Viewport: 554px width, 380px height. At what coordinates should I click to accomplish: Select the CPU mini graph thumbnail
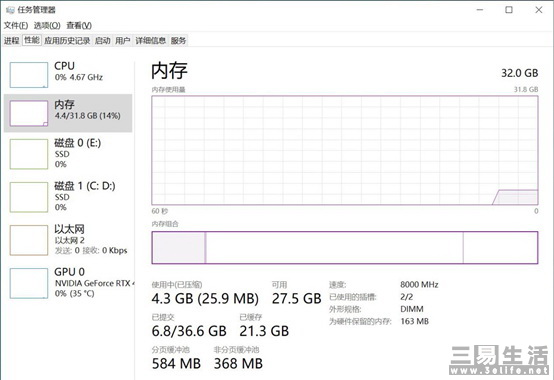(x=29, y=75)
